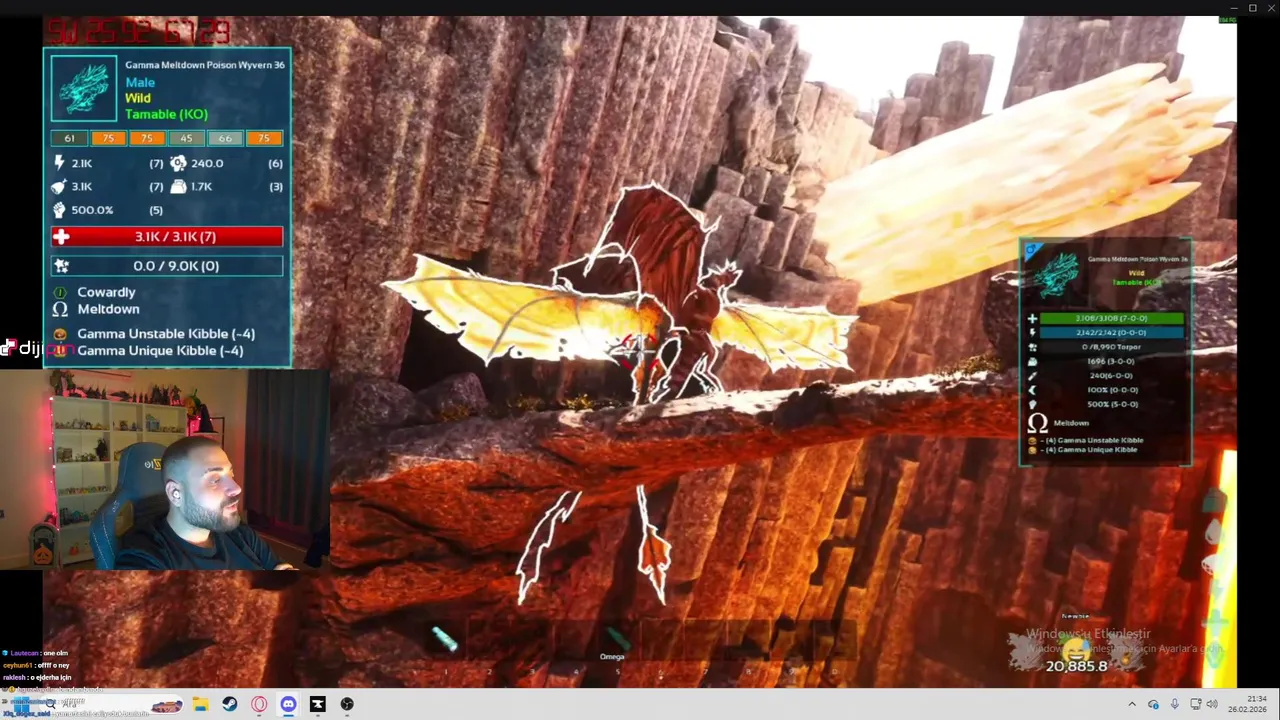Click the weight icon beside 1.7K

[x=178, y=186]
